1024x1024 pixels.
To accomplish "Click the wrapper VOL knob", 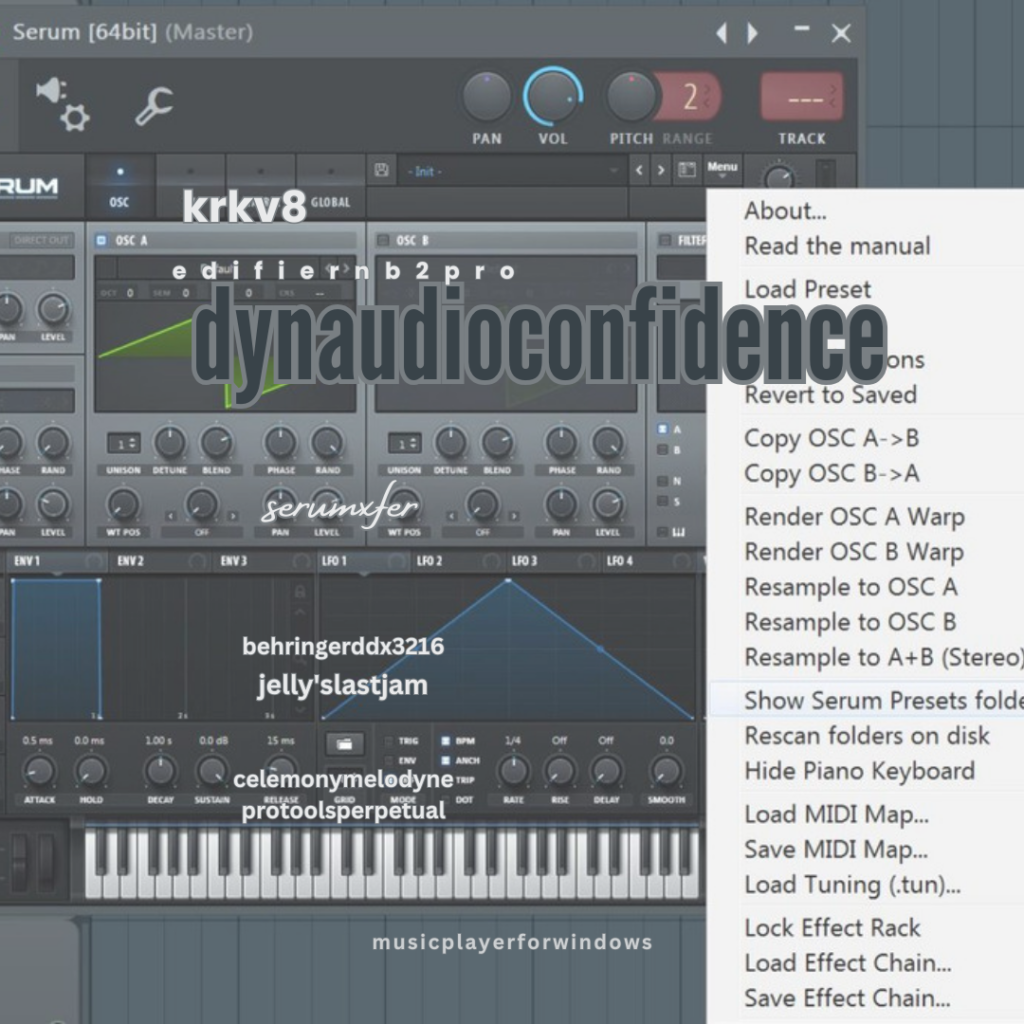I will pos(552,97).
